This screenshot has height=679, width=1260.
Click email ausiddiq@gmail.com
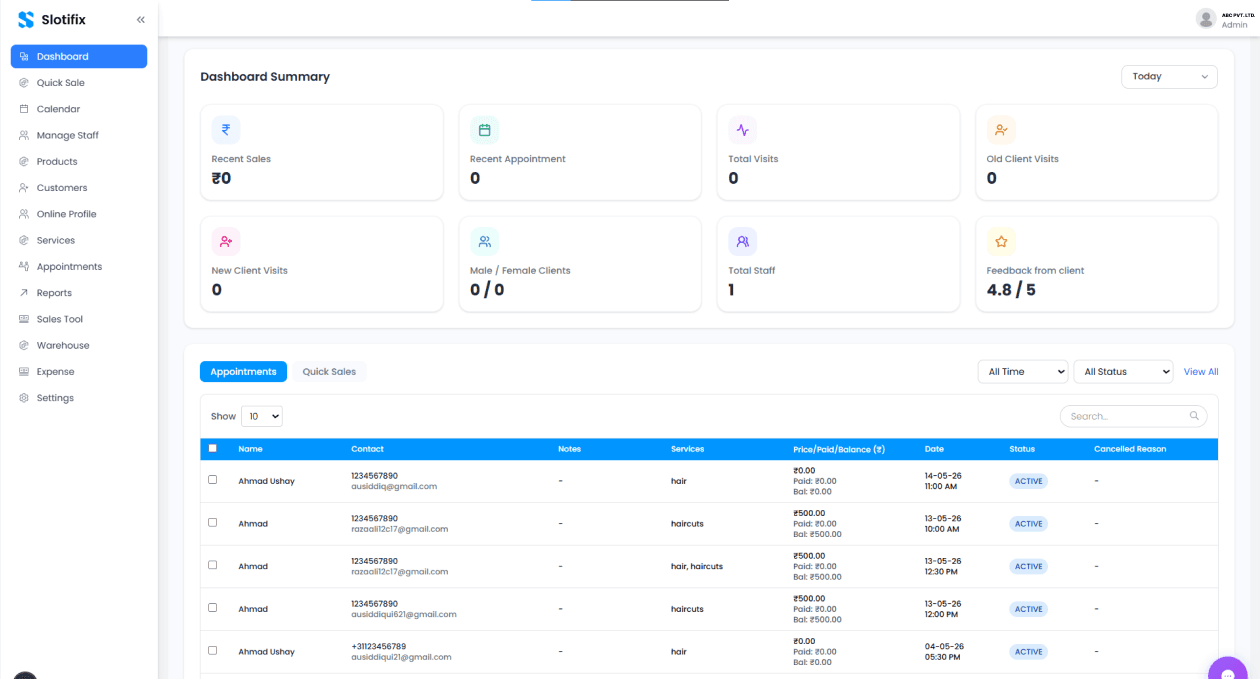[394, 487]
